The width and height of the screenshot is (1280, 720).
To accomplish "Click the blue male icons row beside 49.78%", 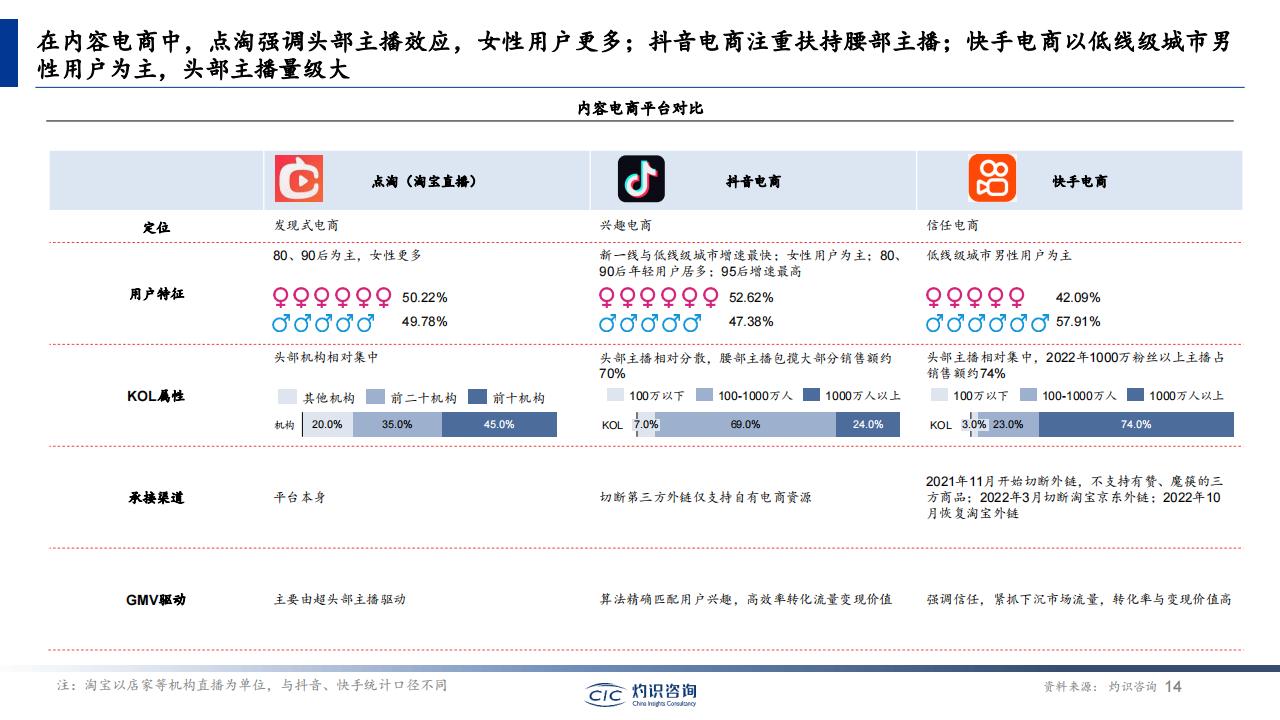I will pyautogui.click(x=324, y=322).
